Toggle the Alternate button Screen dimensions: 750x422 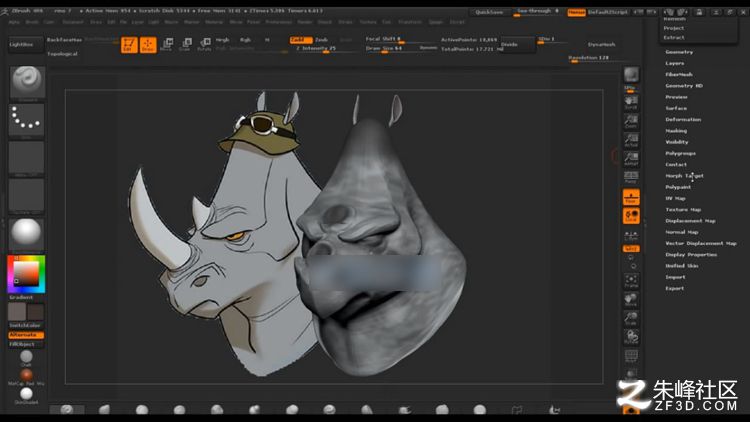(26, 335)
